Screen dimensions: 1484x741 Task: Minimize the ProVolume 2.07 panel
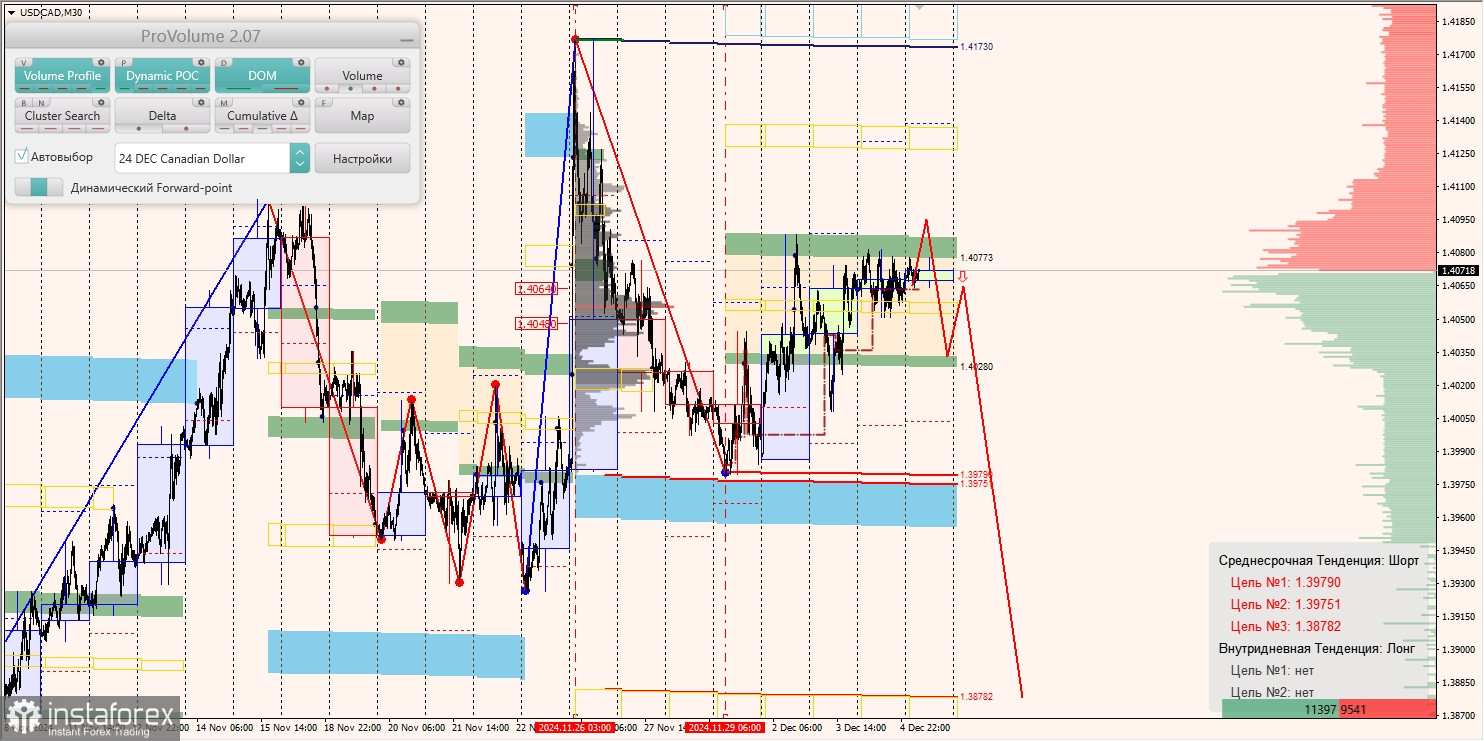[x=406, y=38]
